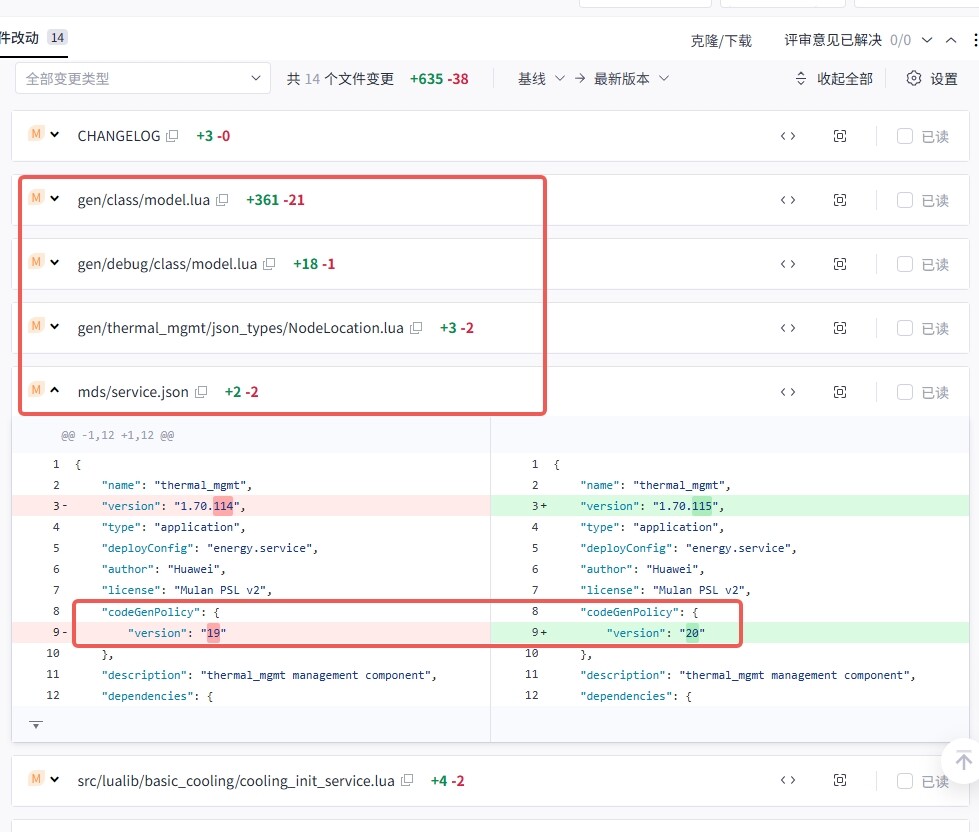
Task: Mark mds/service.json as read
Action: 905,392
